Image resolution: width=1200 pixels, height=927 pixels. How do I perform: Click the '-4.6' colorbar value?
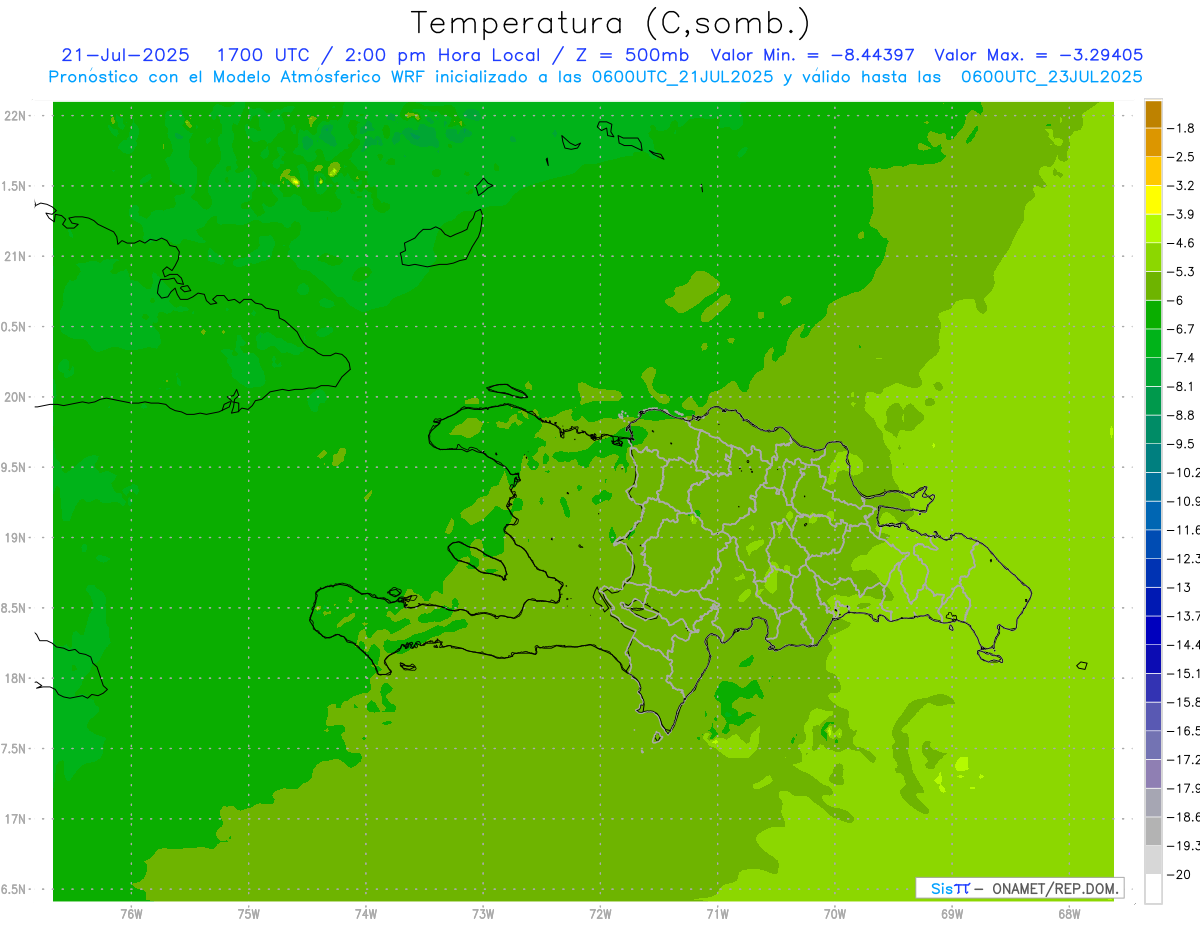1181,243
